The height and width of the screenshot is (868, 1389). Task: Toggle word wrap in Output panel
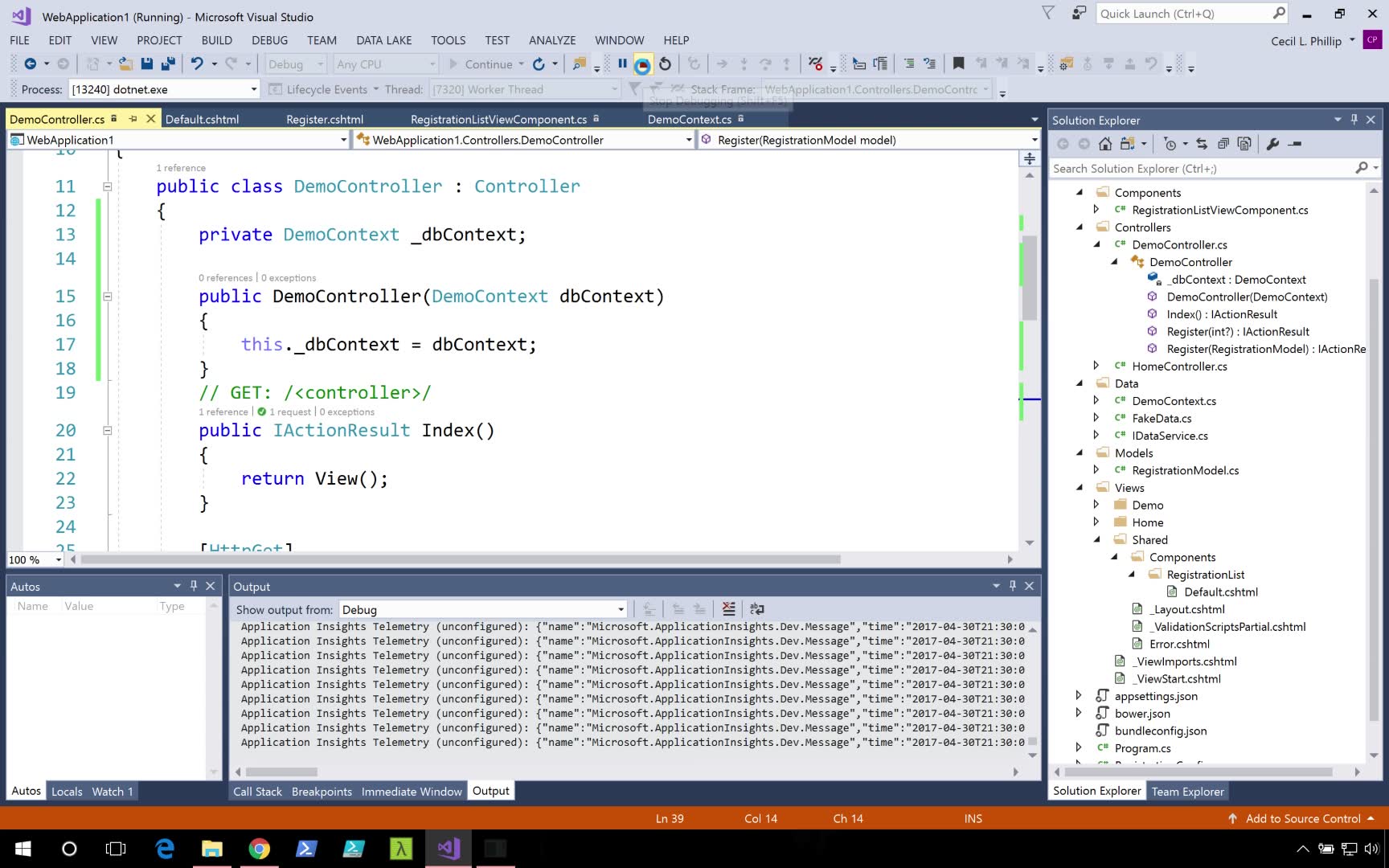coord(756,609)
